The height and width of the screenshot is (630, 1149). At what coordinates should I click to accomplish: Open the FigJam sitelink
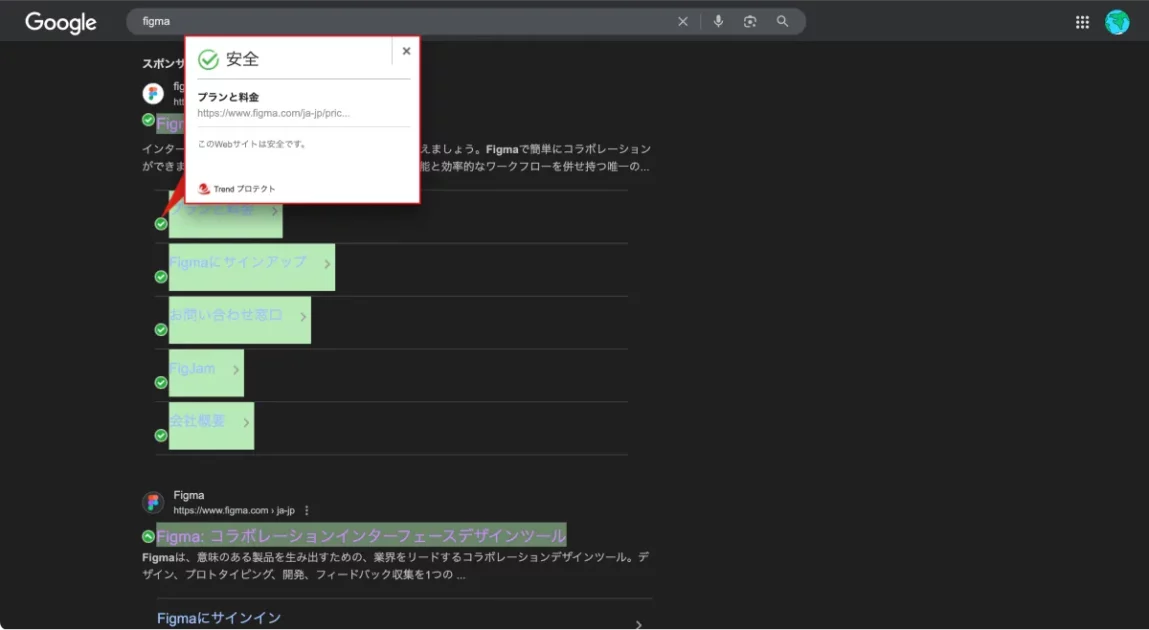click(x=192, y=368)
